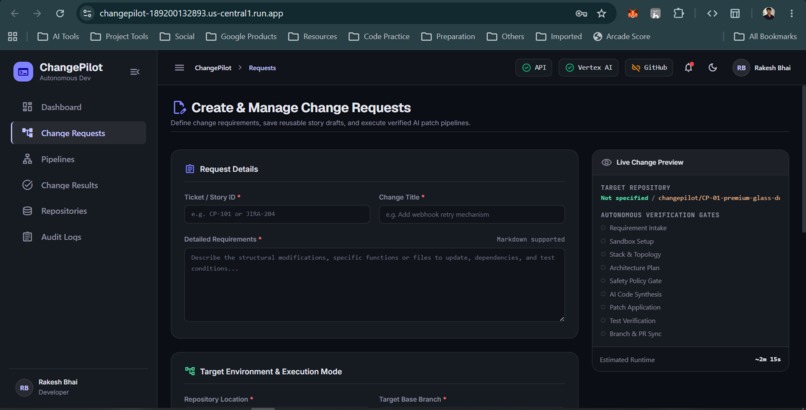This screenshot has height=410, width=806.
Task: Open the Google Products bookmark folder
Action: click(241, 36)
